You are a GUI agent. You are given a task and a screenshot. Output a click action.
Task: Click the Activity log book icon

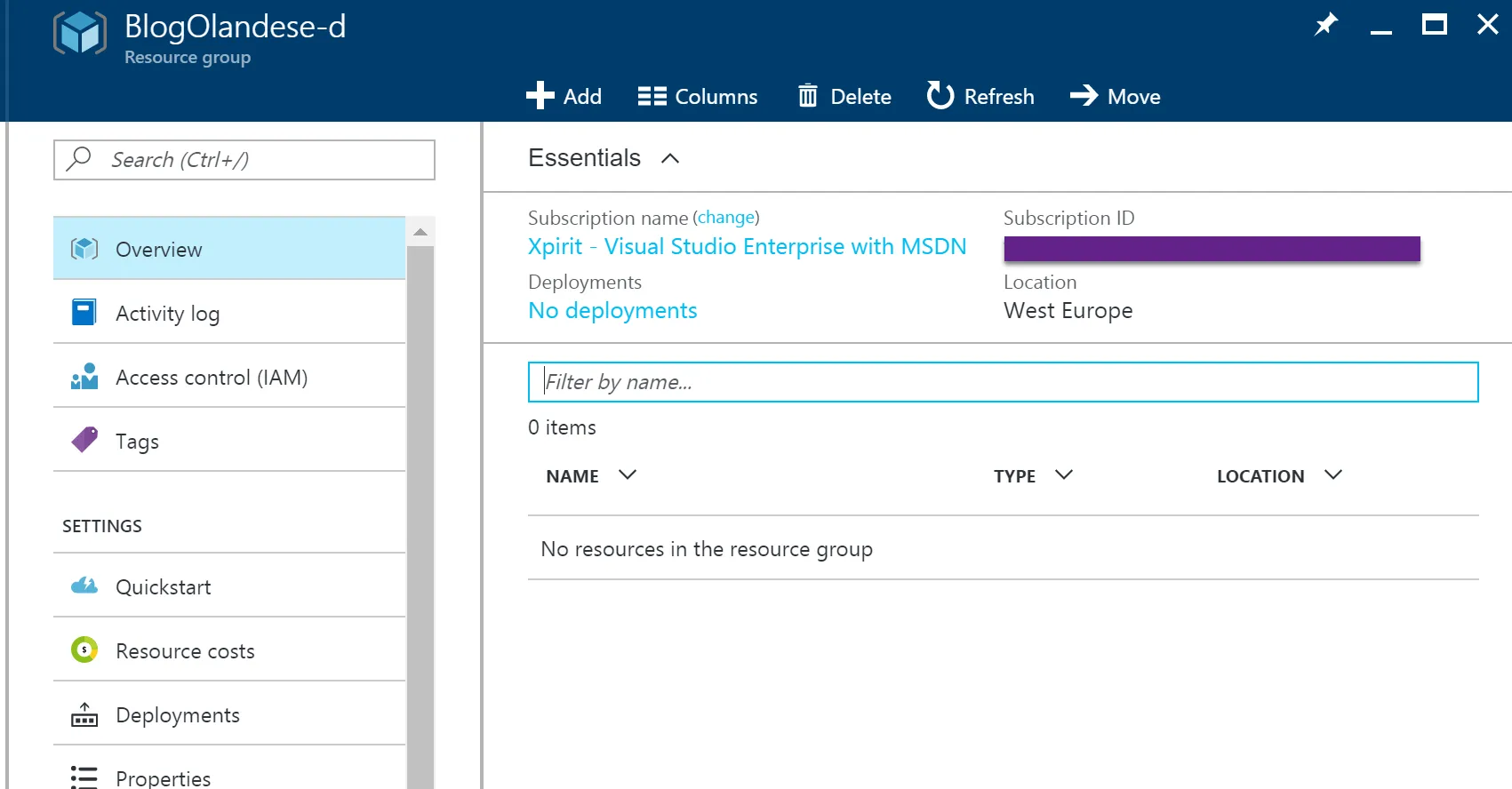point(84,313)
